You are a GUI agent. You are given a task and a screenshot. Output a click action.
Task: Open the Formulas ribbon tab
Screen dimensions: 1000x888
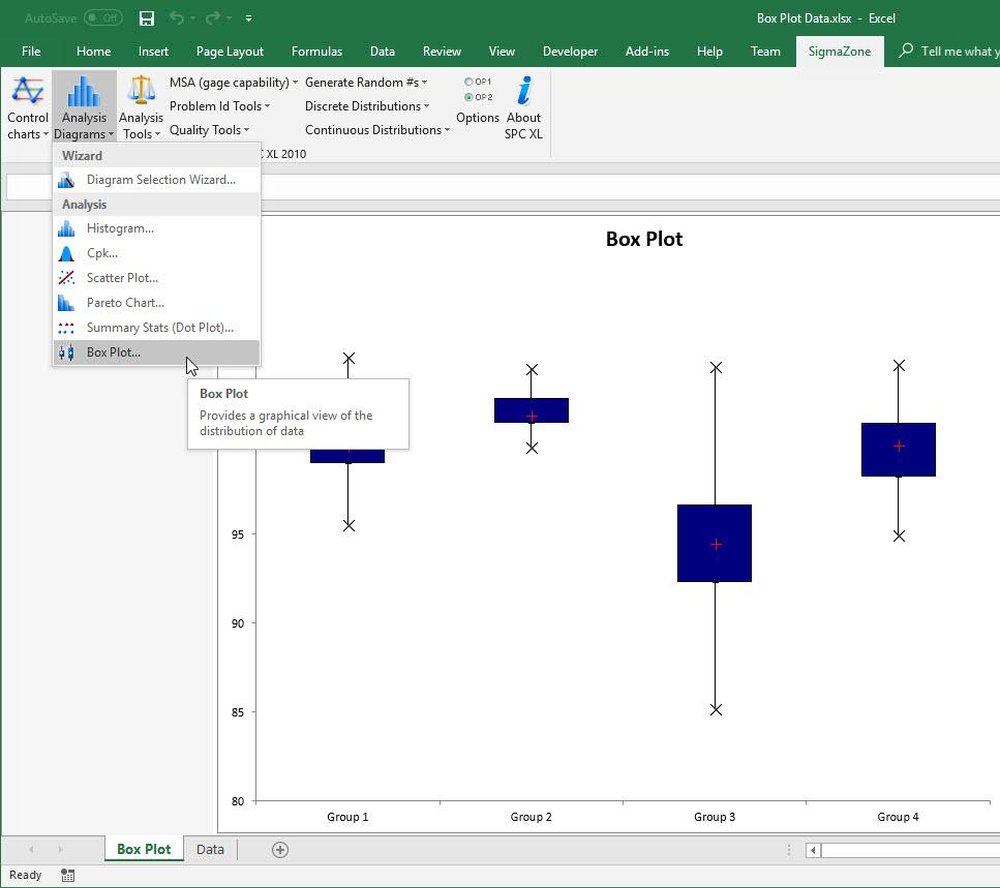click(x=316, y=50)
